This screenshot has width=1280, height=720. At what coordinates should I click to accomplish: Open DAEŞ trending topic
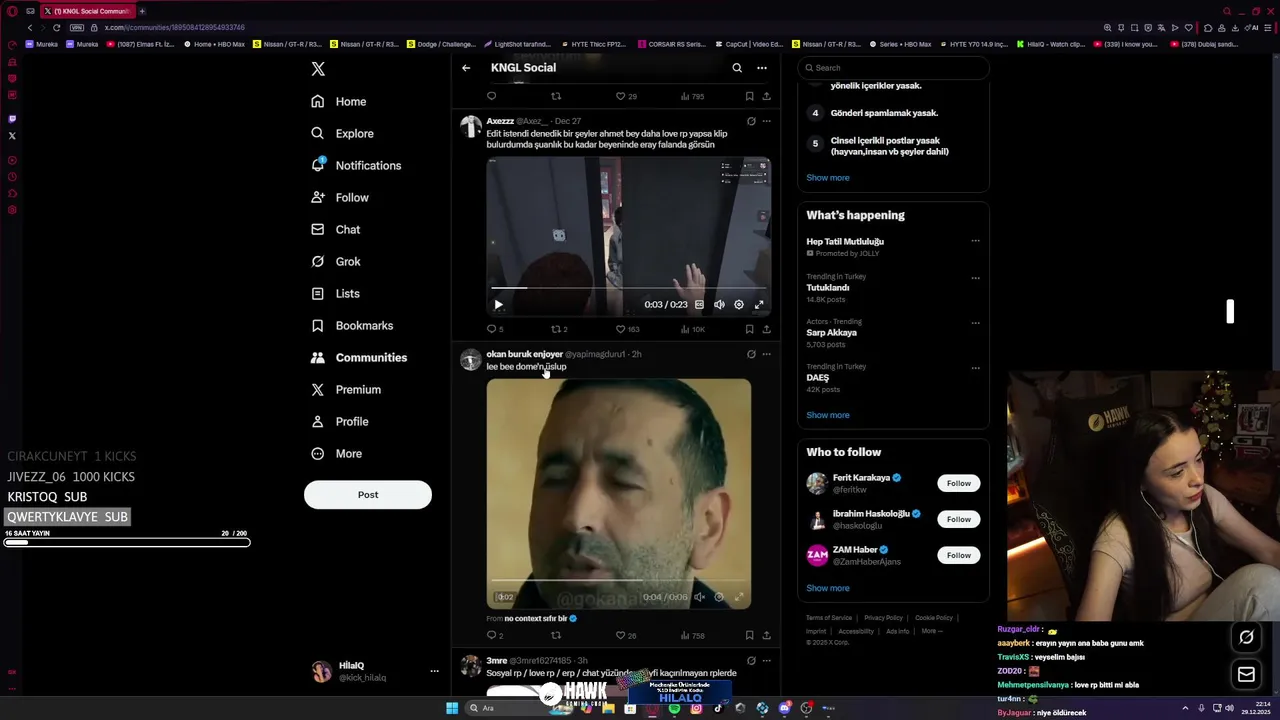(818, 378)
